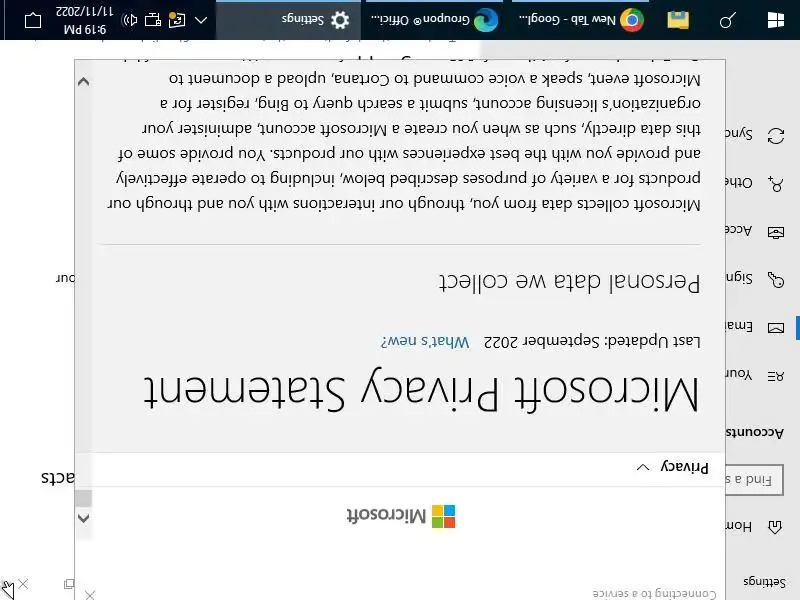Click the tray icon next to the chevron
800x600 pixels.
(177, 20)
